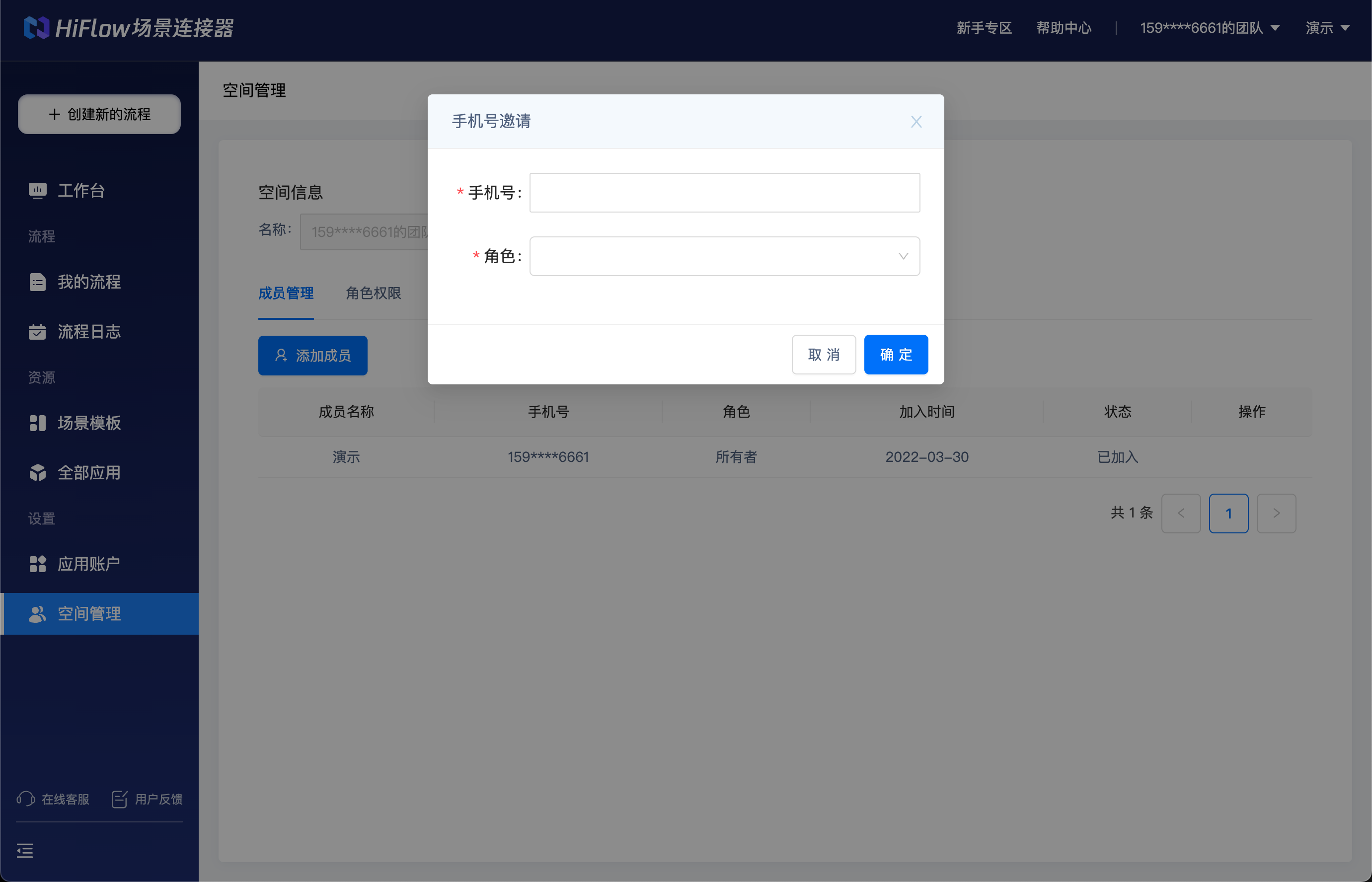This screenshot has height=882, width=1372.
Task: Click the 已加入 status cell
Action: [x=1118, y=457]
